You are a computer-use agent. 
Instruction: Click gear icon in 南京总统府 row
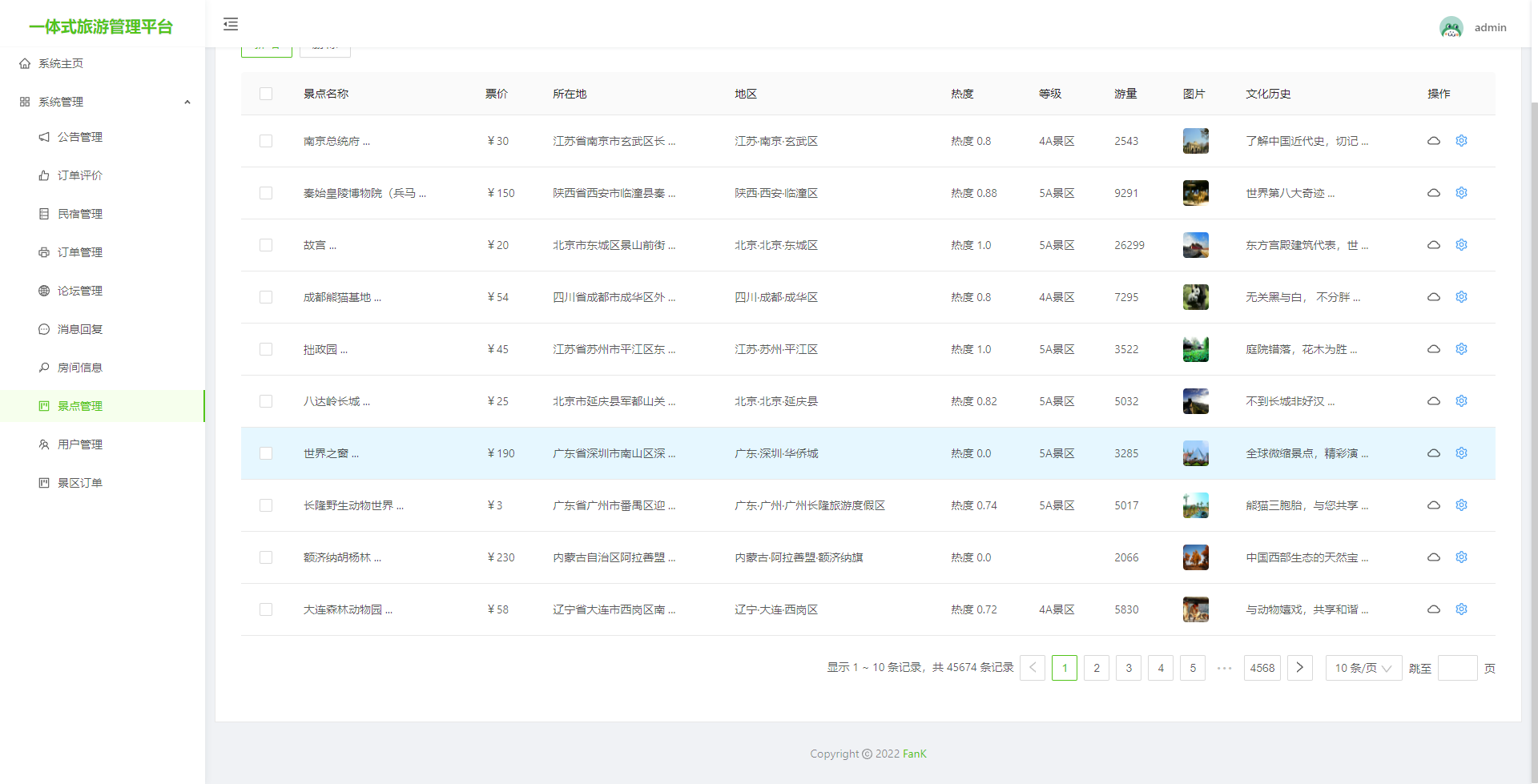coord(1461,141)
